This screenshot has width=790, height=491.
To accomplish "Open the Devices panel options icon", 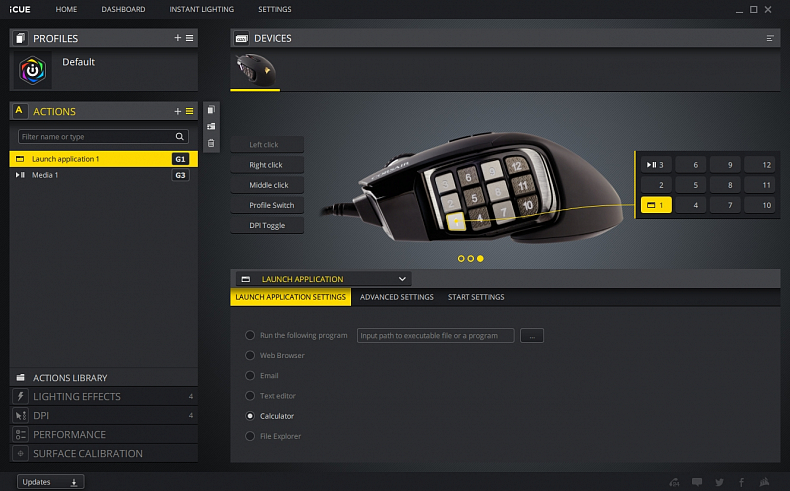I will (x=770, y=38).
